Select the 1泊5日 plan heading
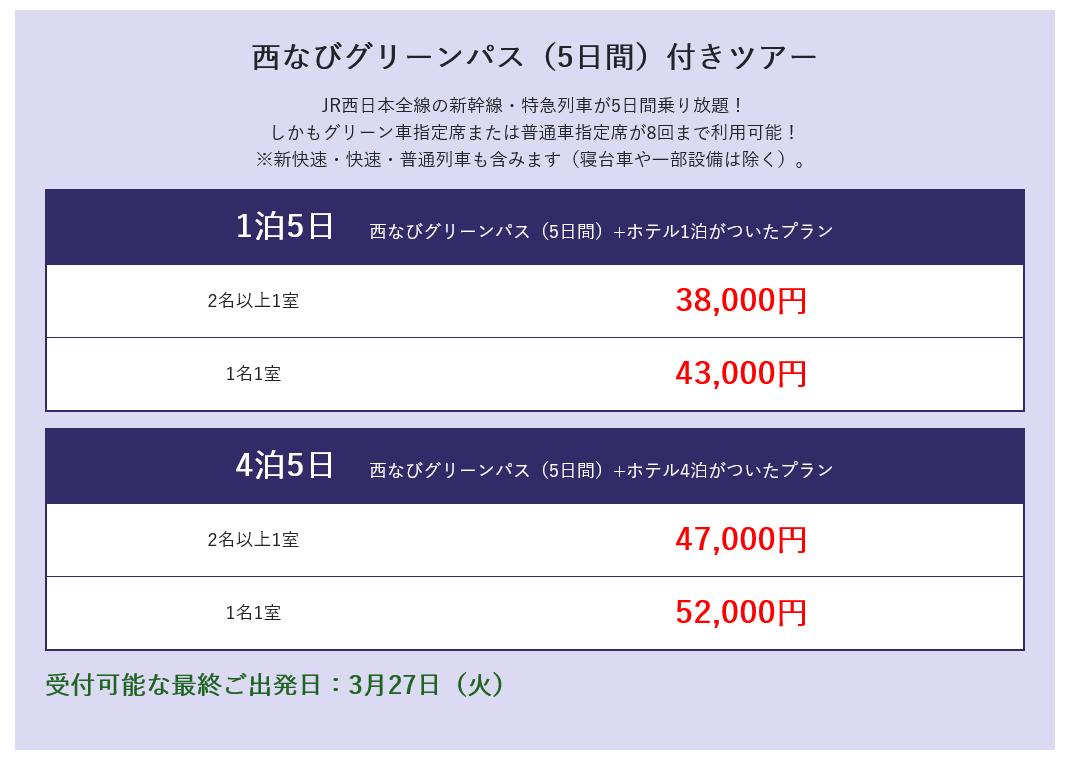The height and width of the screenshot is (764, 1069). (x=285, y=227)
